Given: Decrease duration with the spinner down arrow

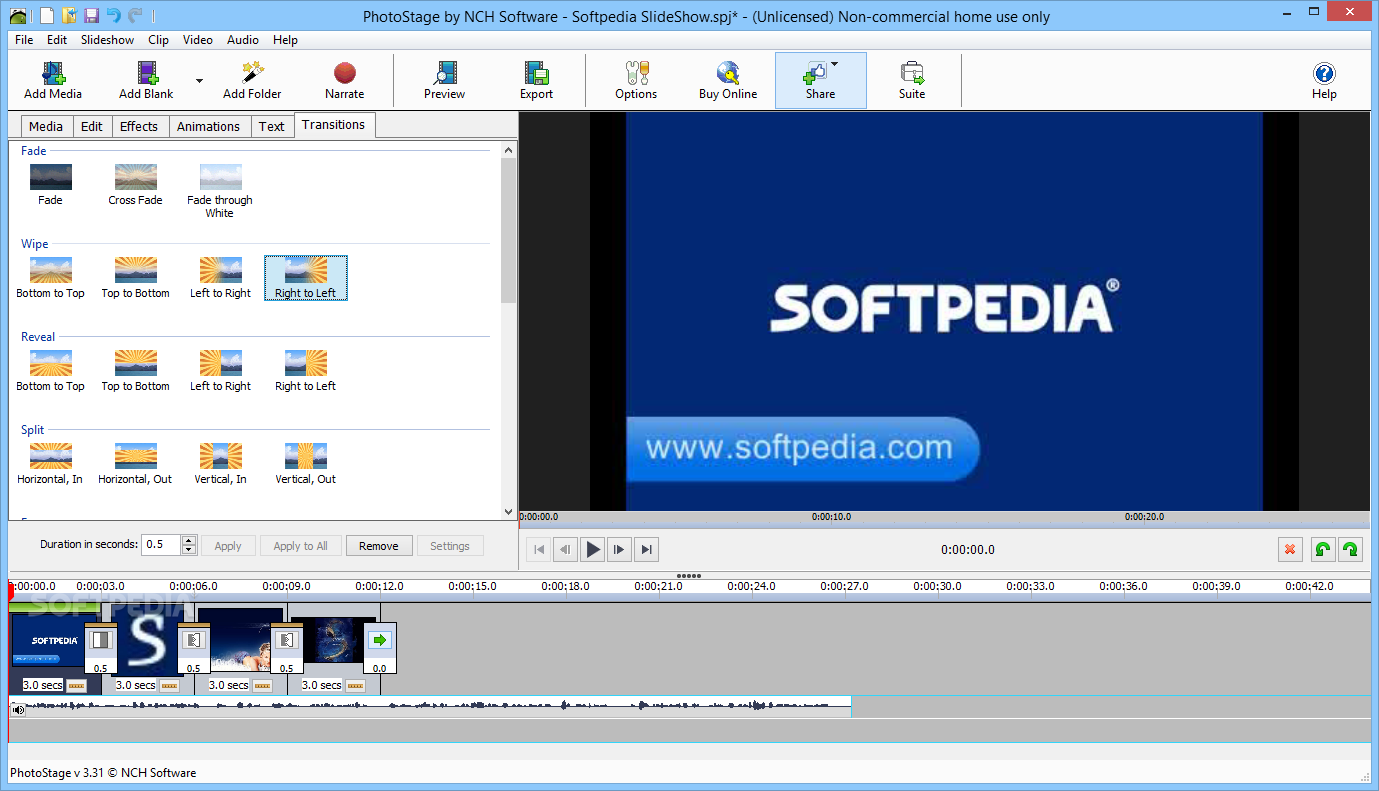Looking at the screenshot, I should (x=189, y=550).
